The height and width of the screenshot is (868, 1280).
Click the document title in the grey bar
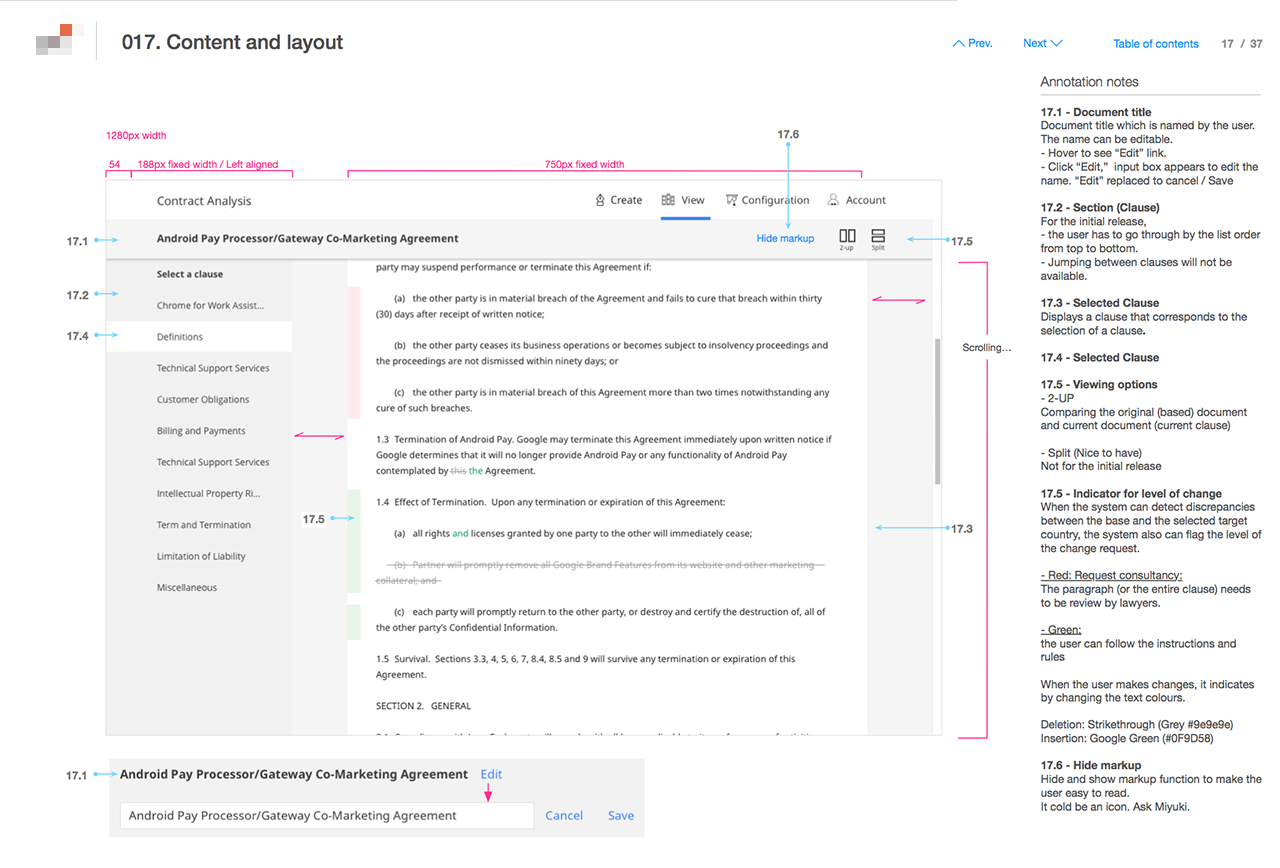pyautogui.click(x=308, y=239)
